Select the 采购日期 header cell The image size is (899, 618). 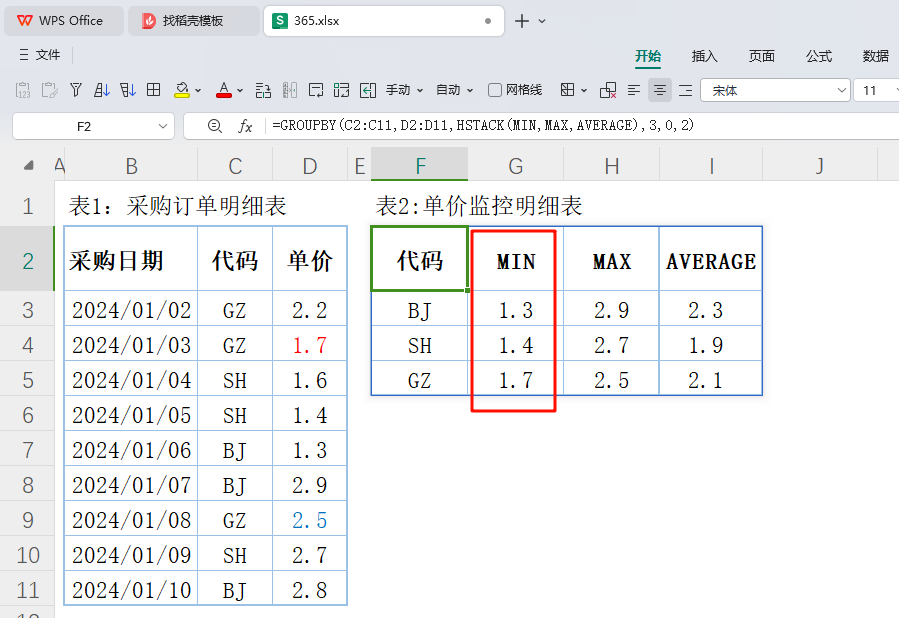131,261
